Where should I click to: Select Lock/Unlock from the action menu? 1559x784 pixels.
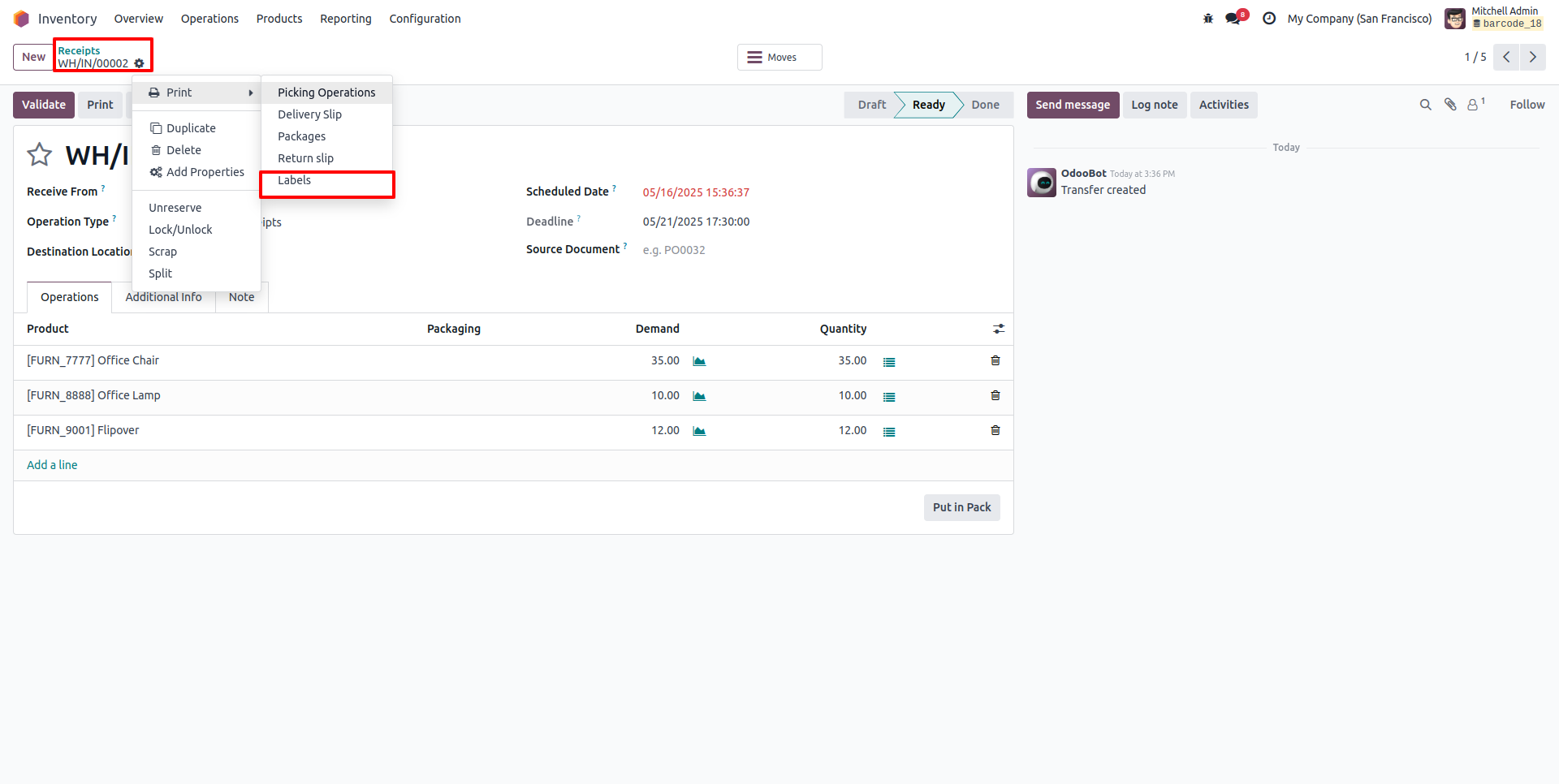[196, 230]
